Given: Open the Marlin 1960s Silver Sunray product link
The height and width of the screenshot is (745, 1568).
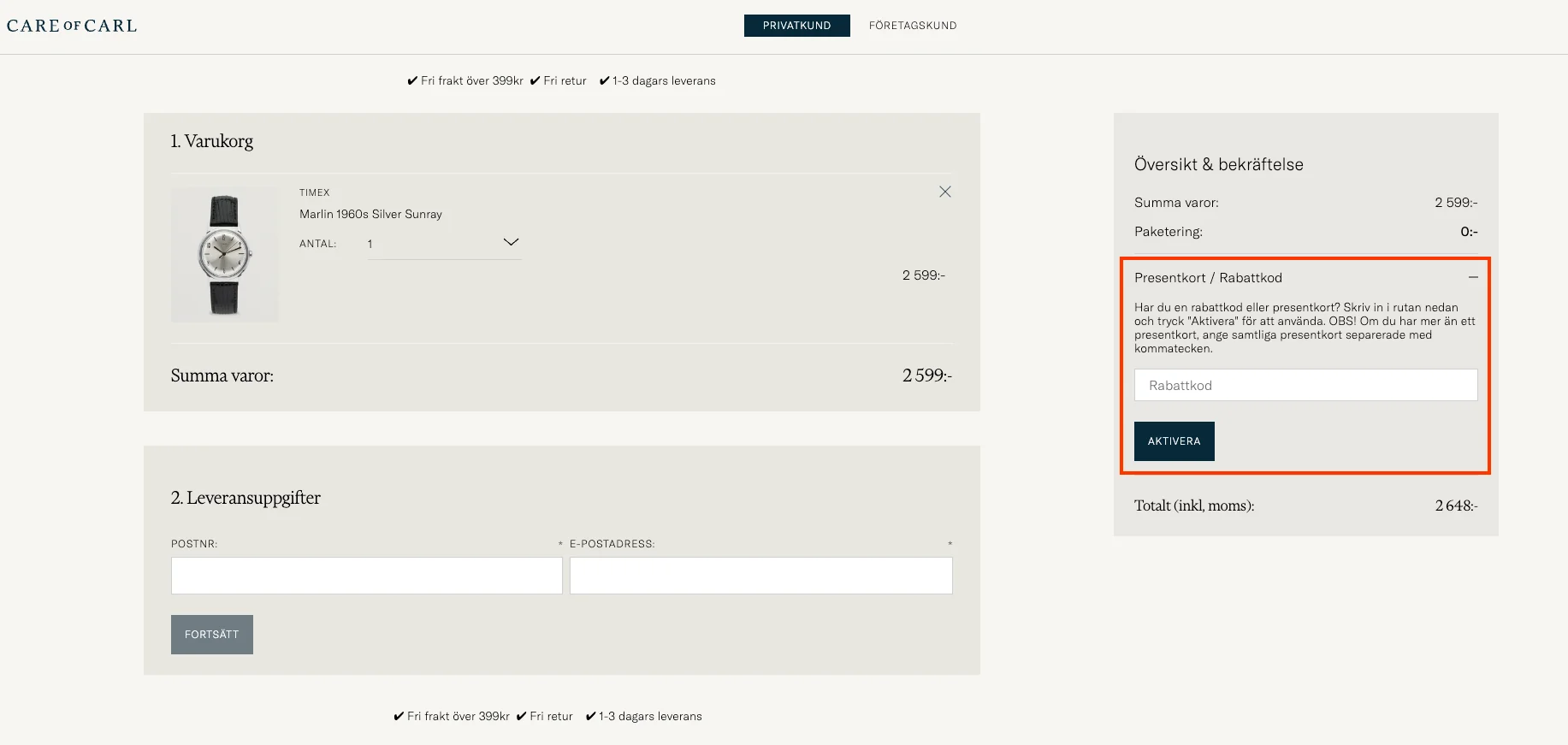Looking at the screenshot, I should 370,215.
